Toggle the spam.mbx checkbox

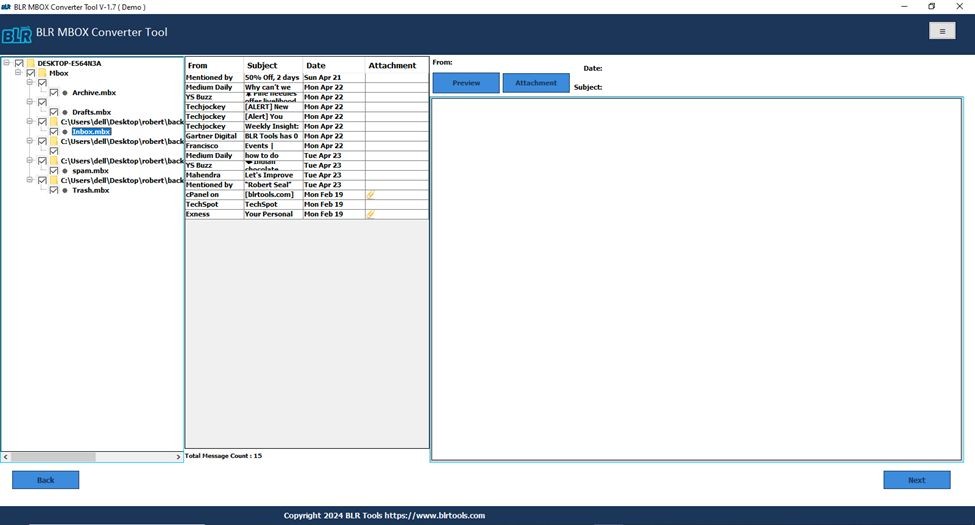pyautogui.click(x=54, y=171)
